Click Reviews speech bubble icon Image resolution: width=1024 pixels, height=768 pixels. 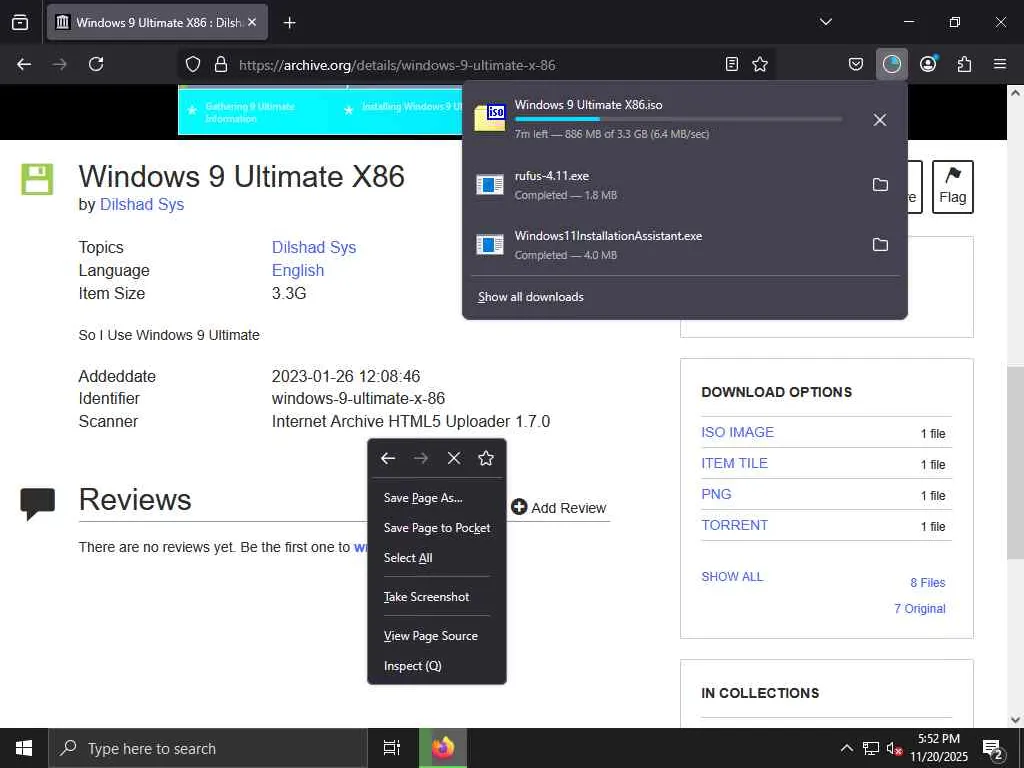37,504
